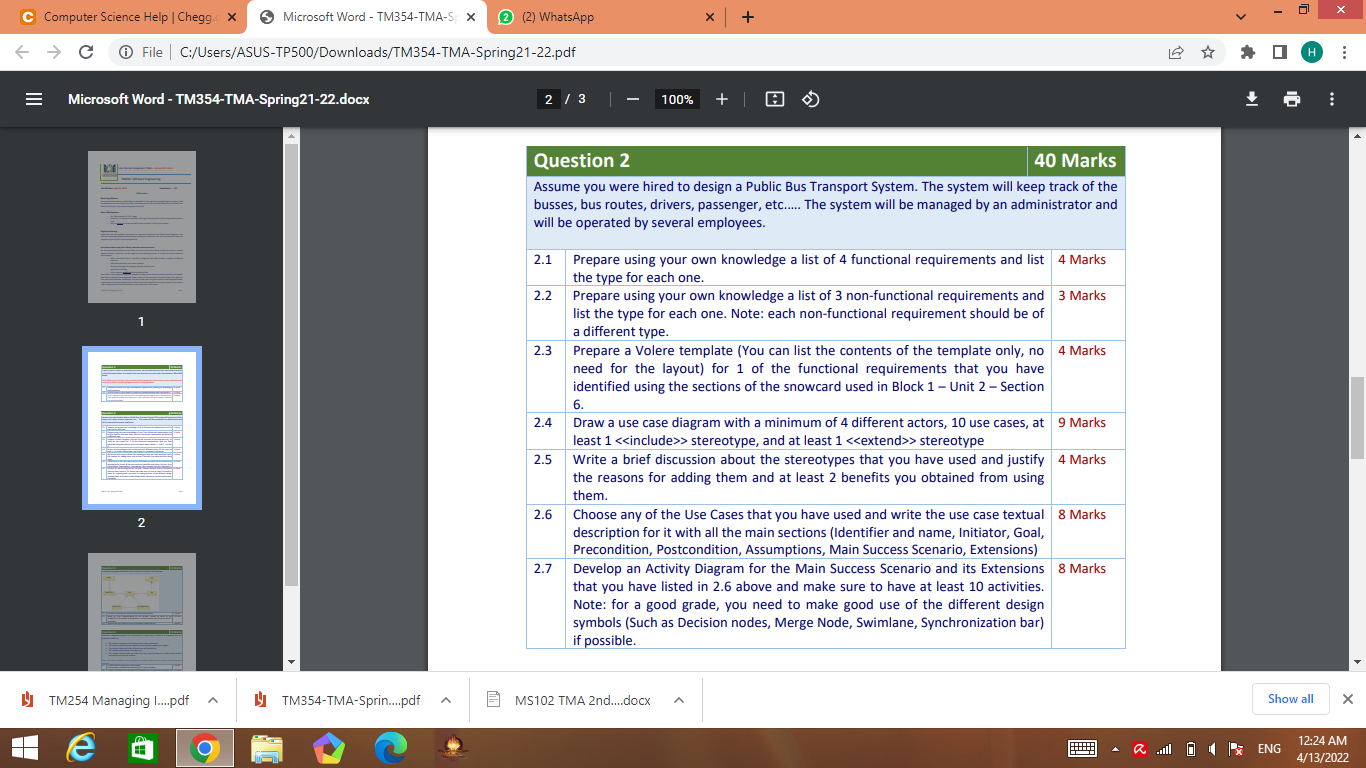Image resolution: width=1366 pixels, height=768 pixels.
Task: Click the document vertical scrollbar thumb
Action: [1356, 417]
